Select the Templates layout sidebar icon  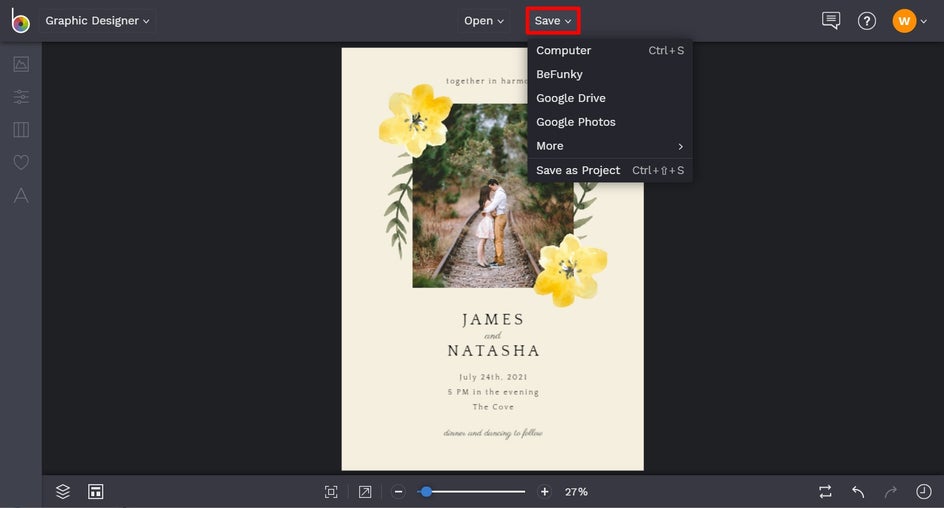click(x=21, y=130)
